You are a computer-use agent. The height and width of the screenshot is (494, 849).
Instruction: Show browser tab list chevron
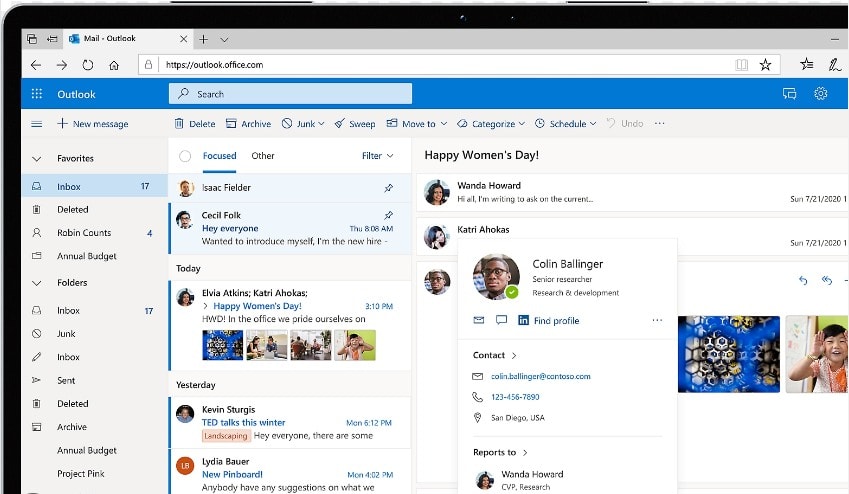point(224,39)
